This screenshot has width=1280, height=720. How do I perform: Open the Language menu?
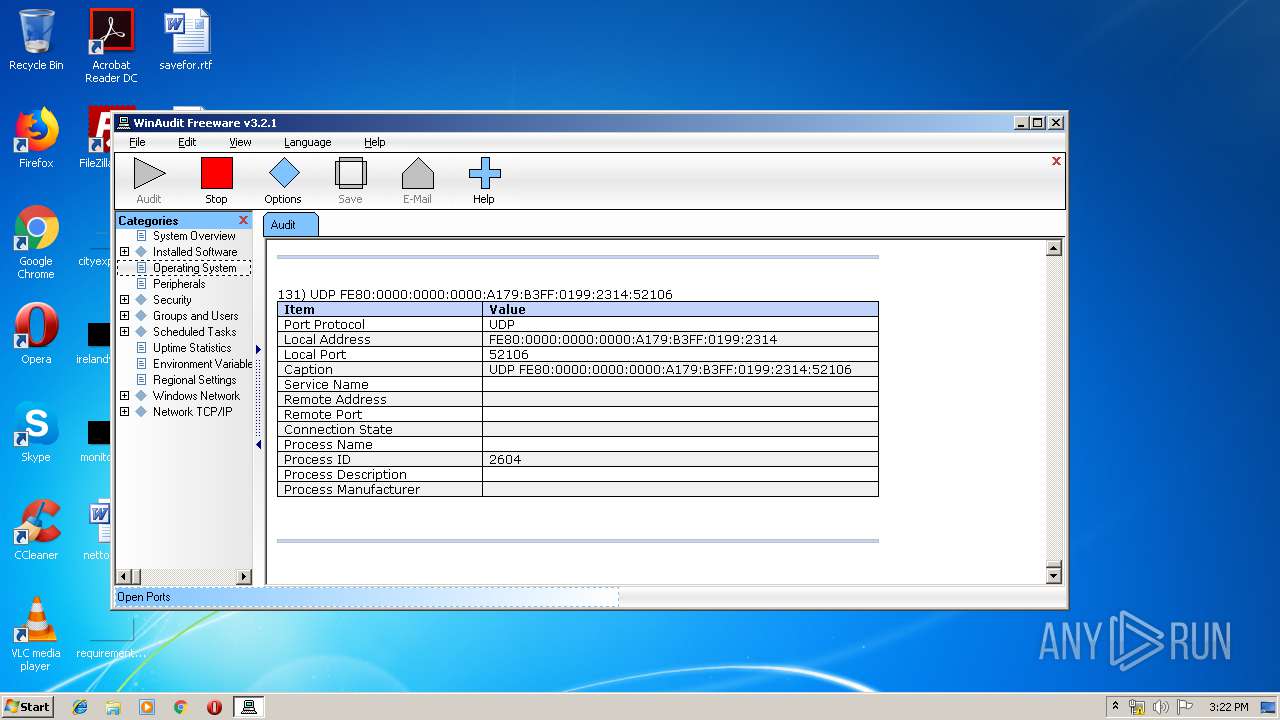(307, 142)
